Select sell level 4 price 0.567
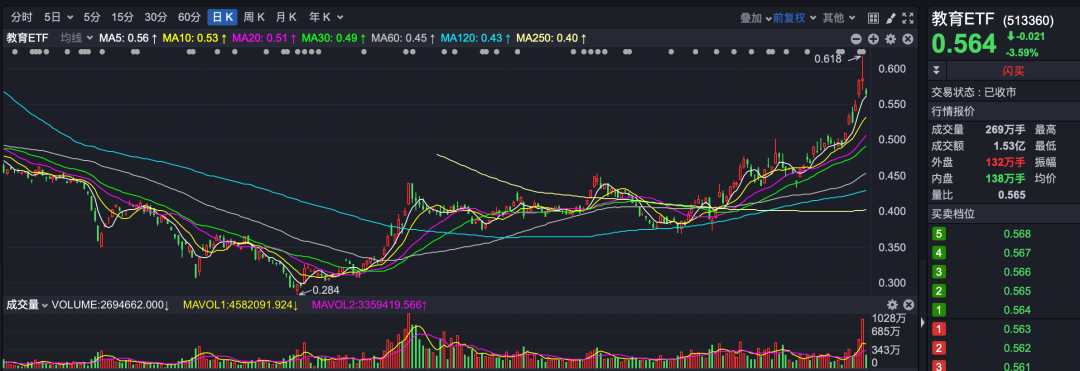The width and height of the screenshot is (1080, 371). (1017, 253)
